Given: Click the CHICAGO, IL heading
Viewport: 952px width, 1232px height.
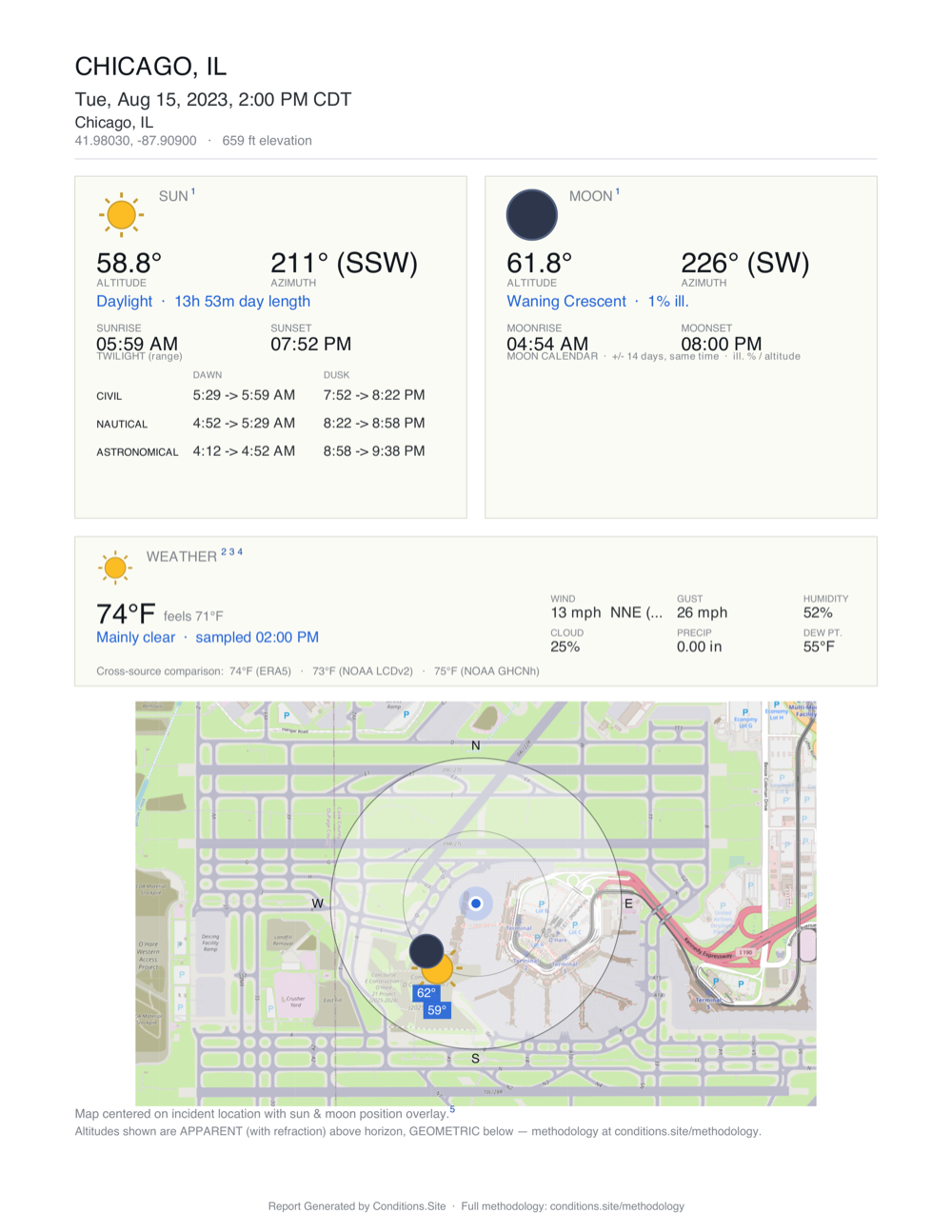Looking at the screenshot, I should pos(150,67).
